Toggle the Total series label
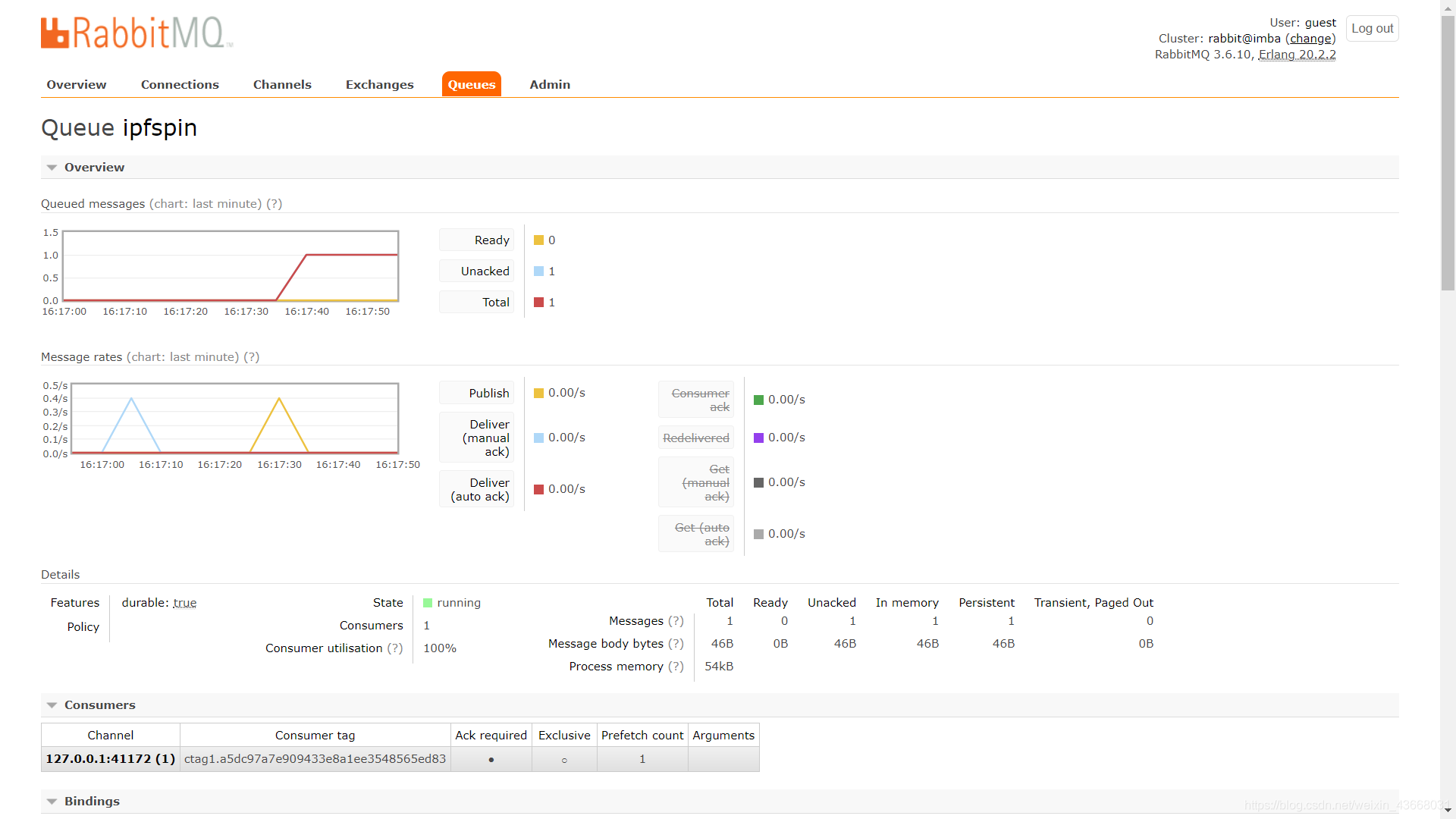This screenshot has height=819, width=1456. pos(476,302)
